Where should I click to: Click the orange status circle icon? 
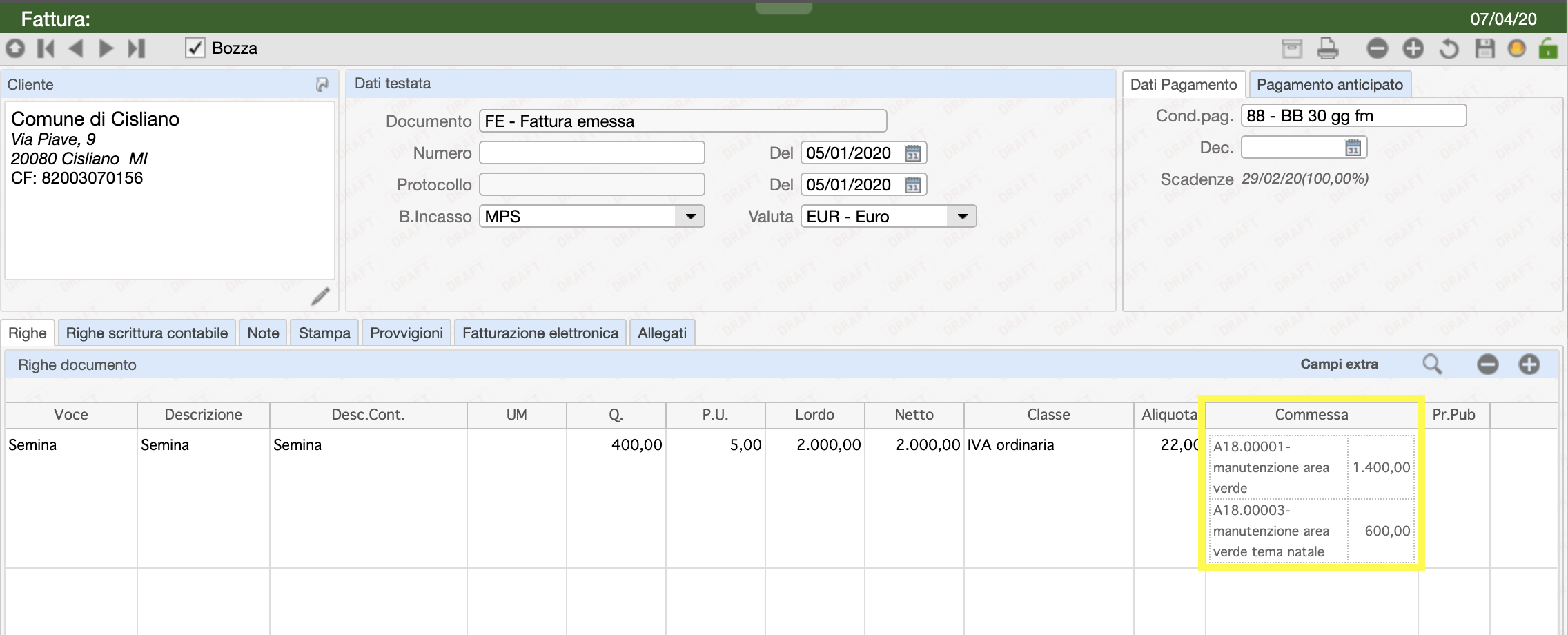1516,48
